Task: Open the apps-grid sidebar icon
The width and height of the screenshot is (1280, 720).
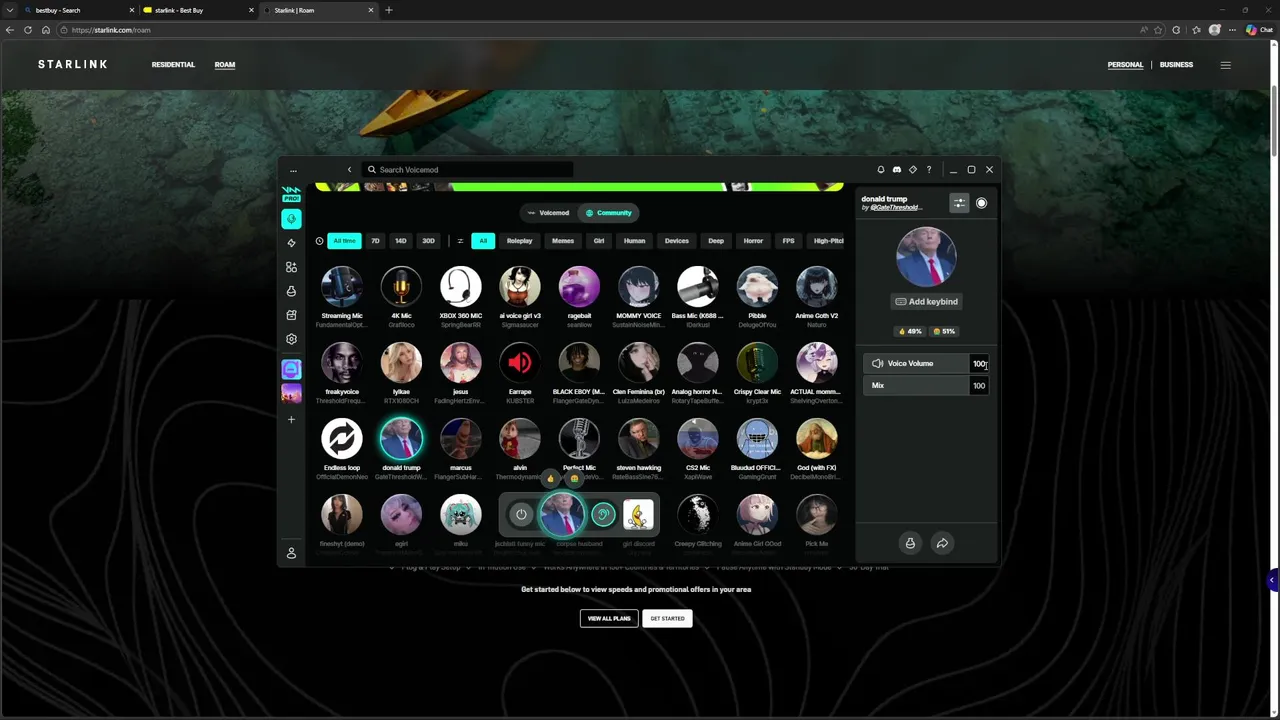Action: click(x=291, y=267)
